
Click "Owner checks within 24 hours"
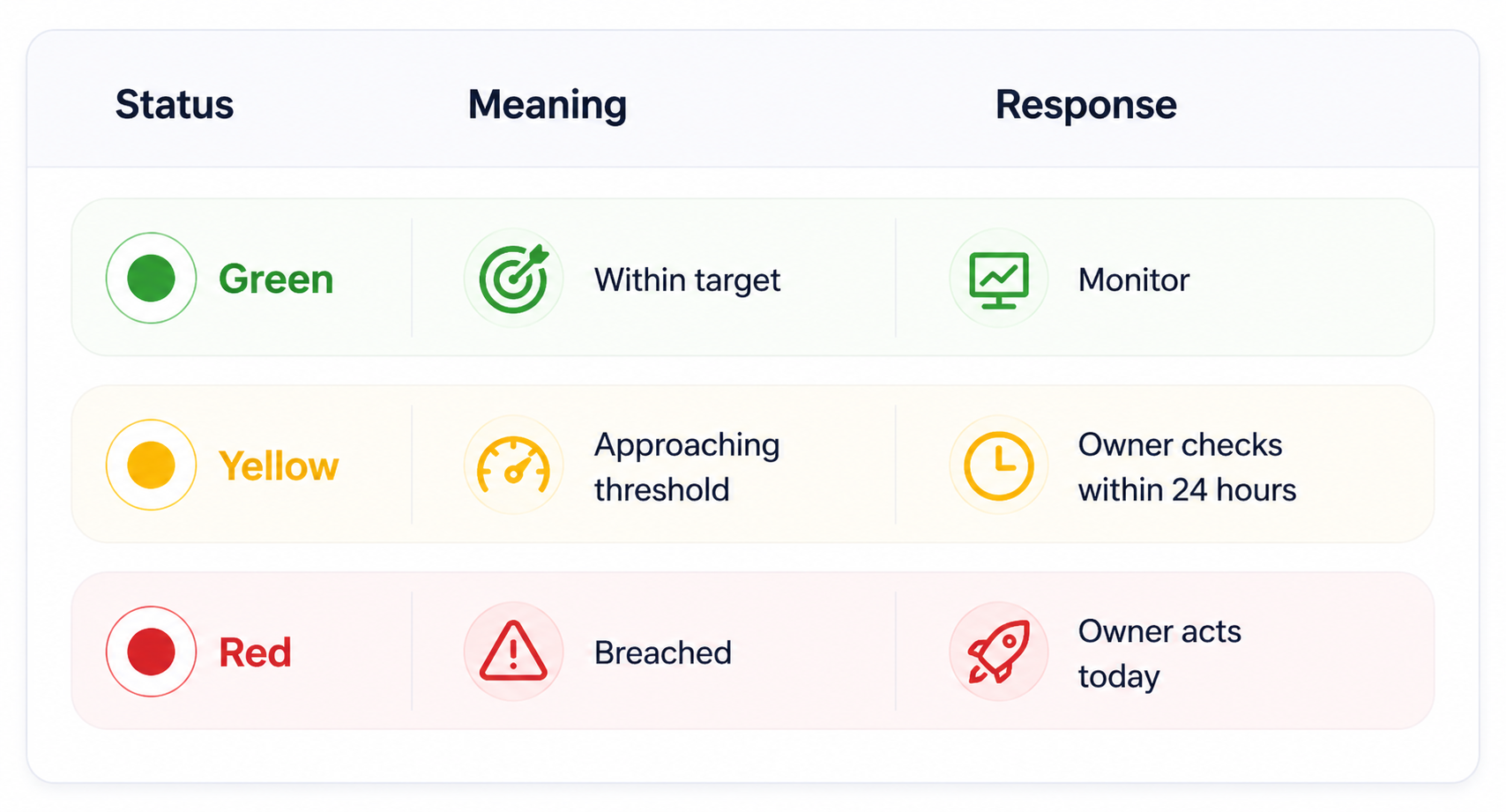[1187, 467]
